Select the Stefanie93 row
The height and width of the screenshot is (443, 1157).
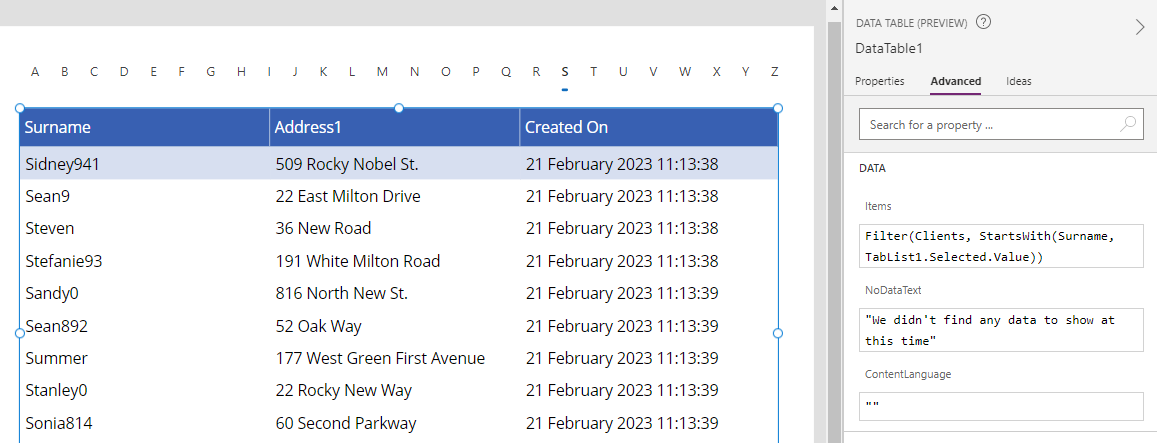point(64,261)
